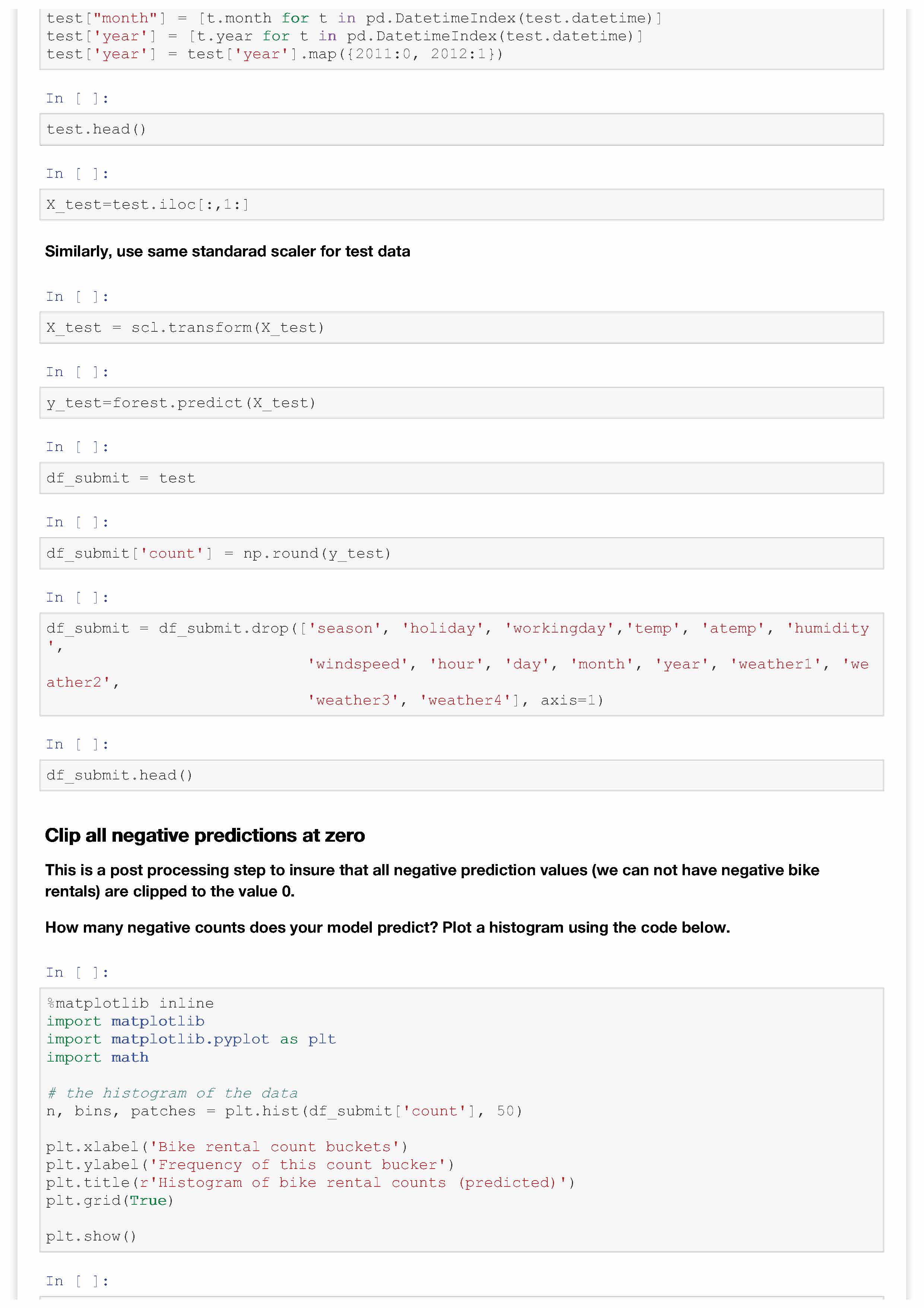Click 'Similarly, use same standarad scaler' text
The image size is (924, 1308).
(x=227, y=251)
